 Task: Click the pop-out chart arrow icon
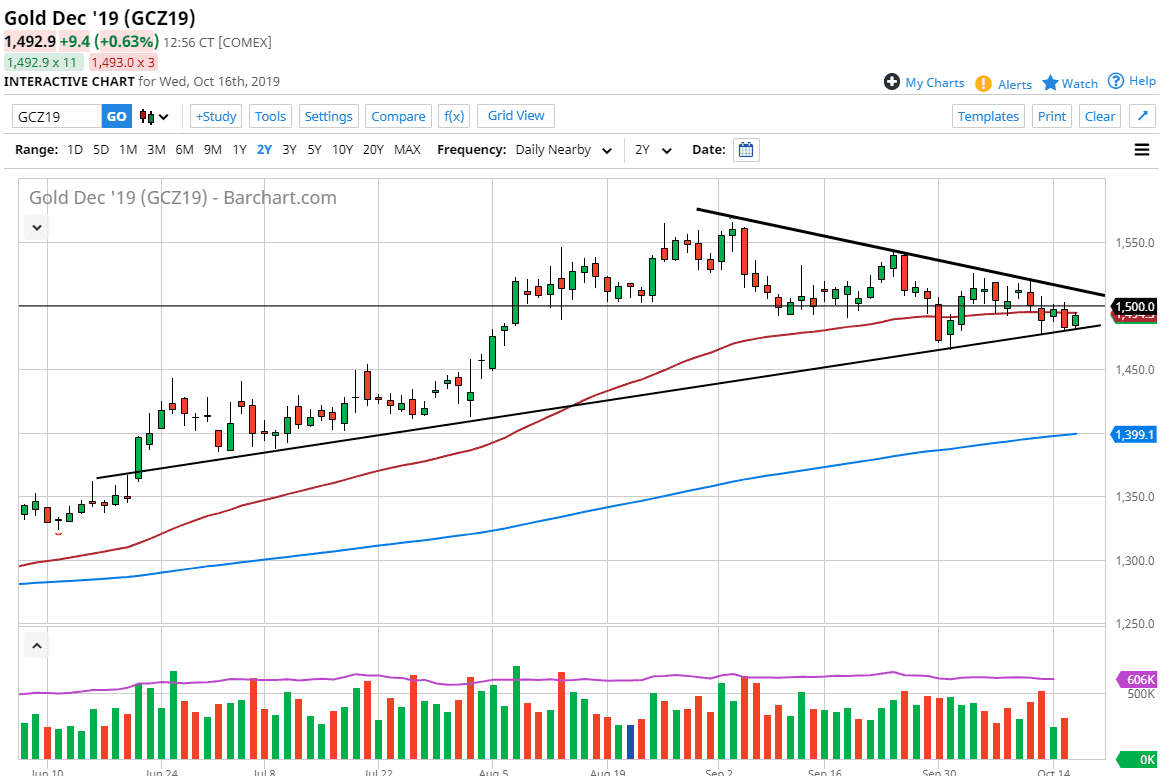(x=1143, y=115)
